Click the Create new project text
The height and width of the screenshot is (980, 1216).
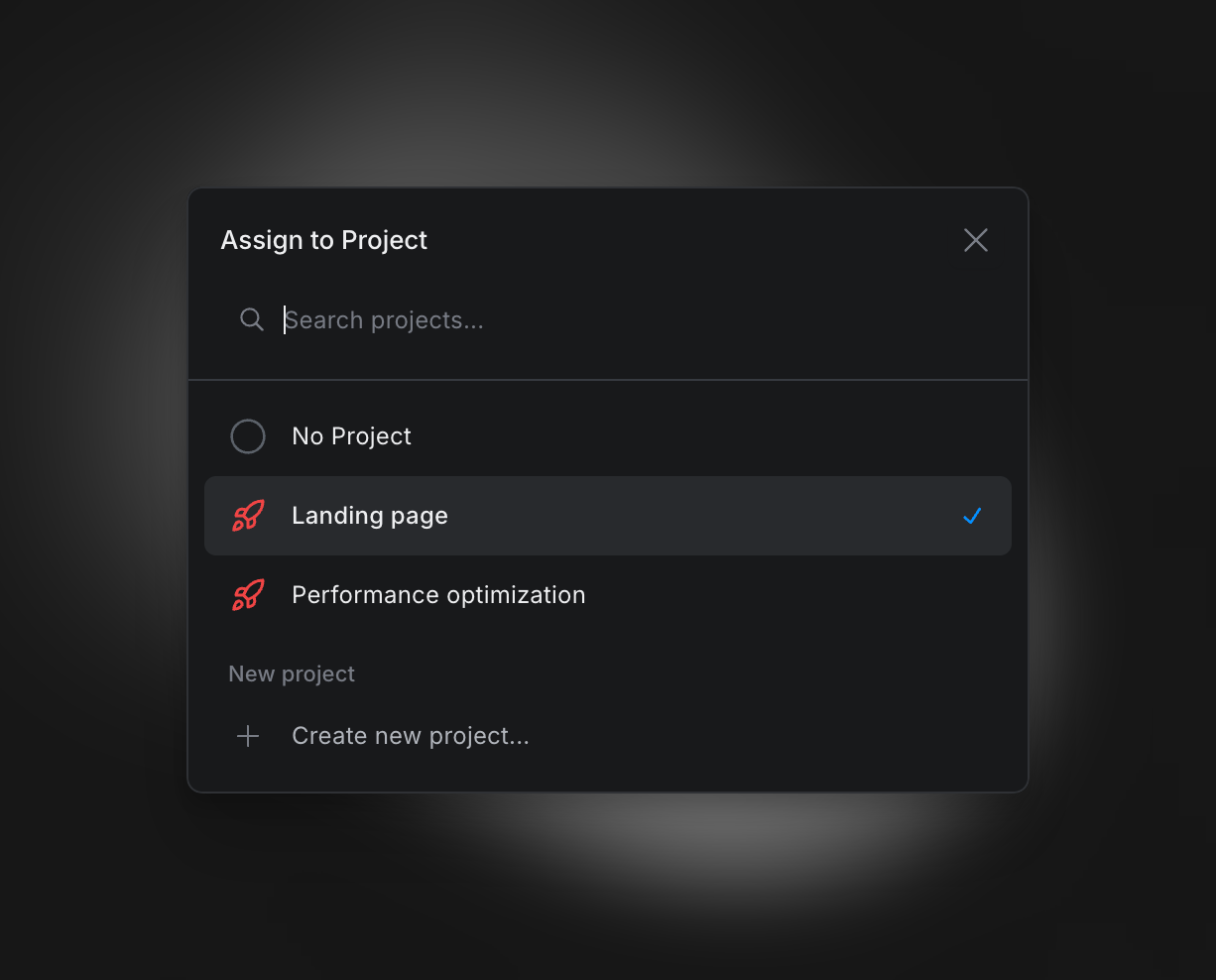pos(411,736)
